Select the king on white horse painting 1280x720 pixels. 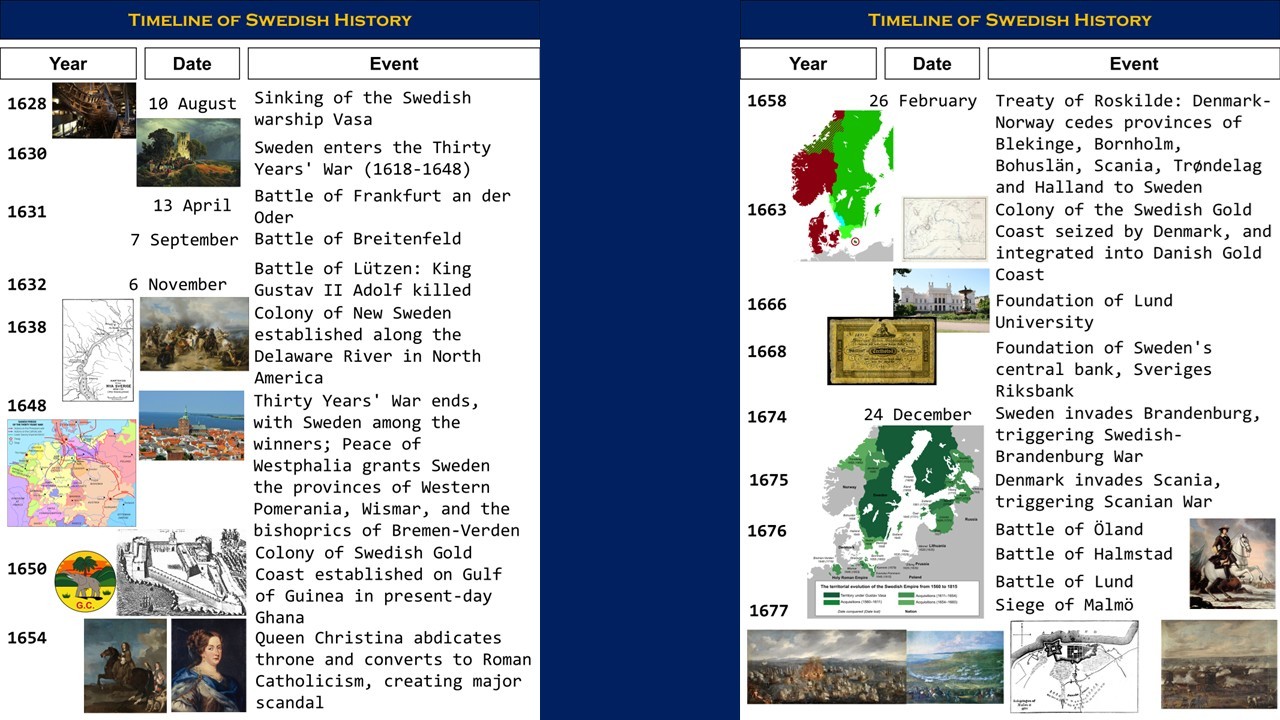click(x=1232, y=563)
